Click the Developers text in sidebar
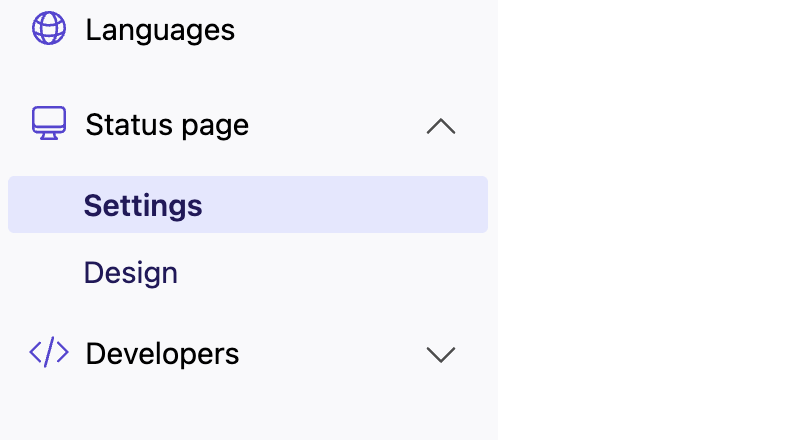812x440 pixels. coord(162,353)
